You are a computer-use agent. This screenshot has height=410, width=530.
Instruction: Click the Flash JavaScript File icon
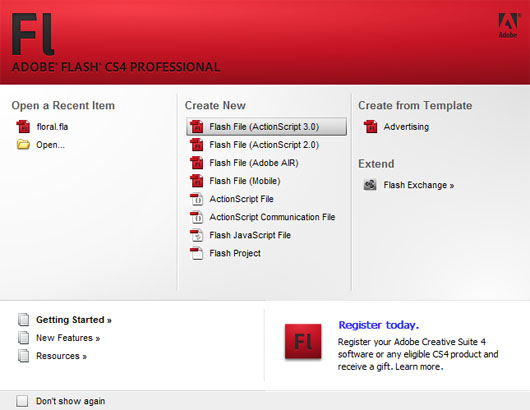pos(197,235)
